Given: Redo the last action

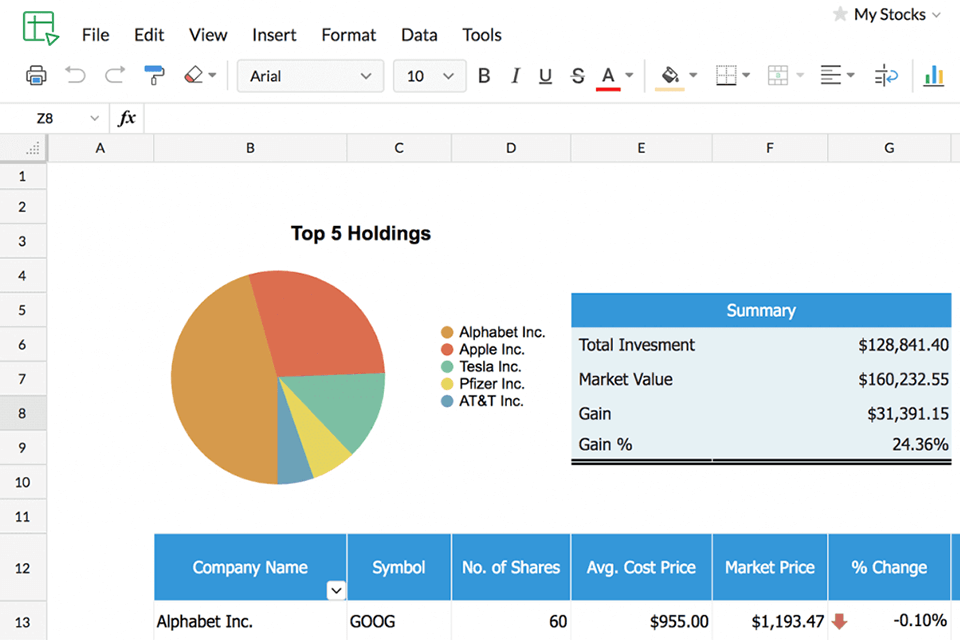Looking at the screenshot, I should pos(114,75).
